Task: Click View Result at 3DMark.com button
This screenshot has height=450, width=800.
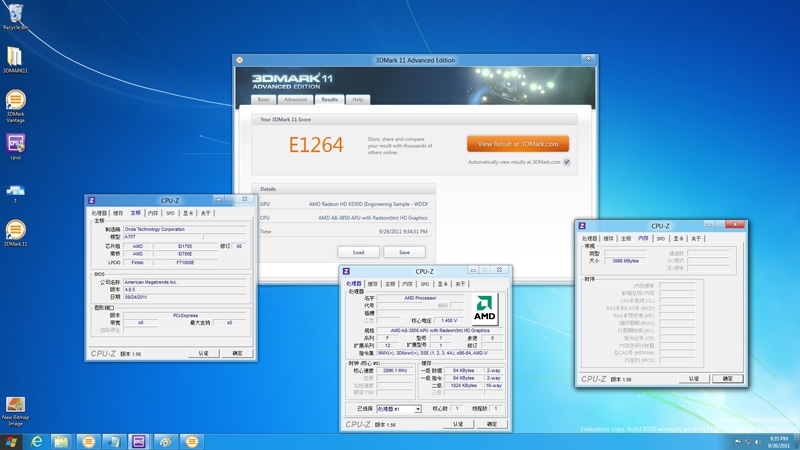Action: click(x=517, y=144)
